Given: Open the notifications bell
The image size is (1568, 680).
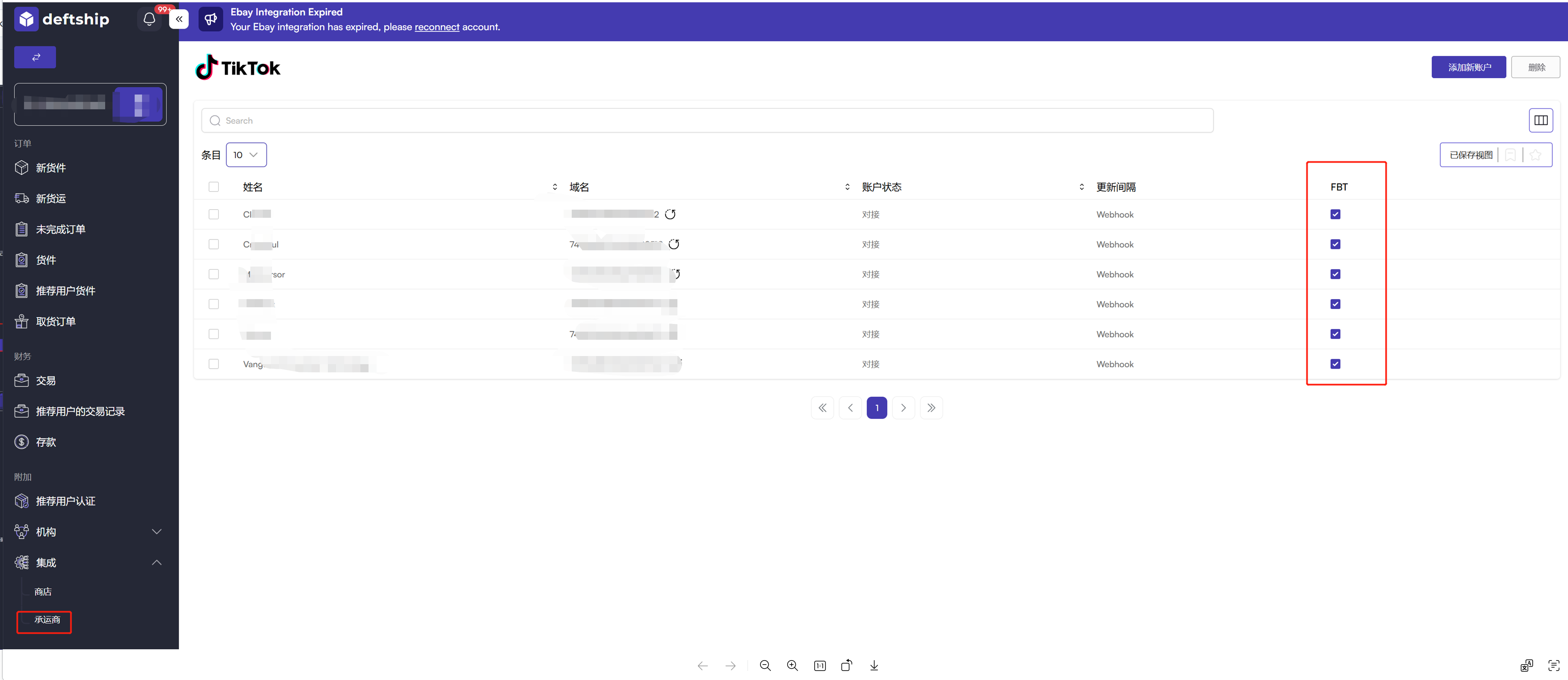Looking at the screenshot, I should (149, 19).
